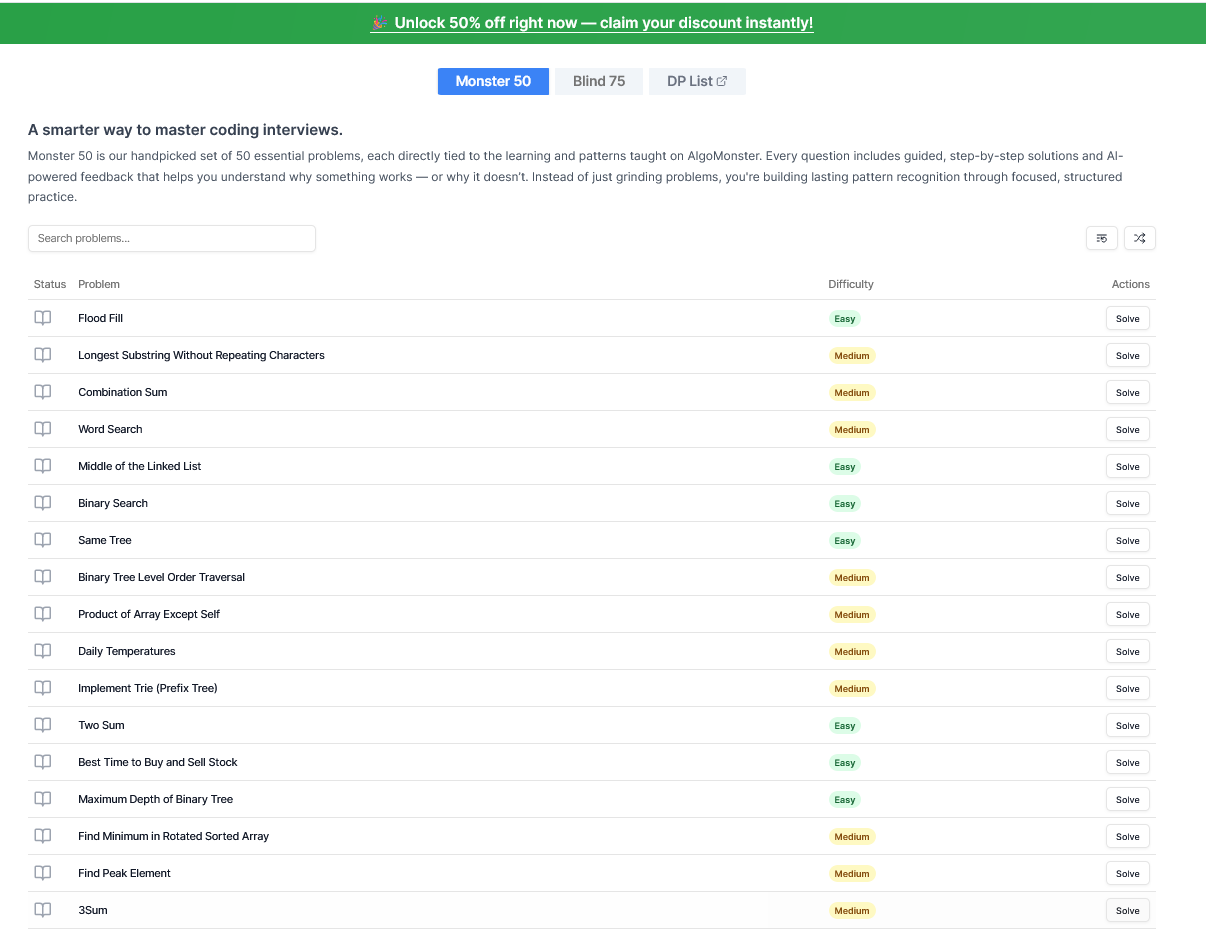The height and width of the screenshot is (930, 1206).
Task: Click the Medium badge for Implement Trie
Action: tap(852, 688)
